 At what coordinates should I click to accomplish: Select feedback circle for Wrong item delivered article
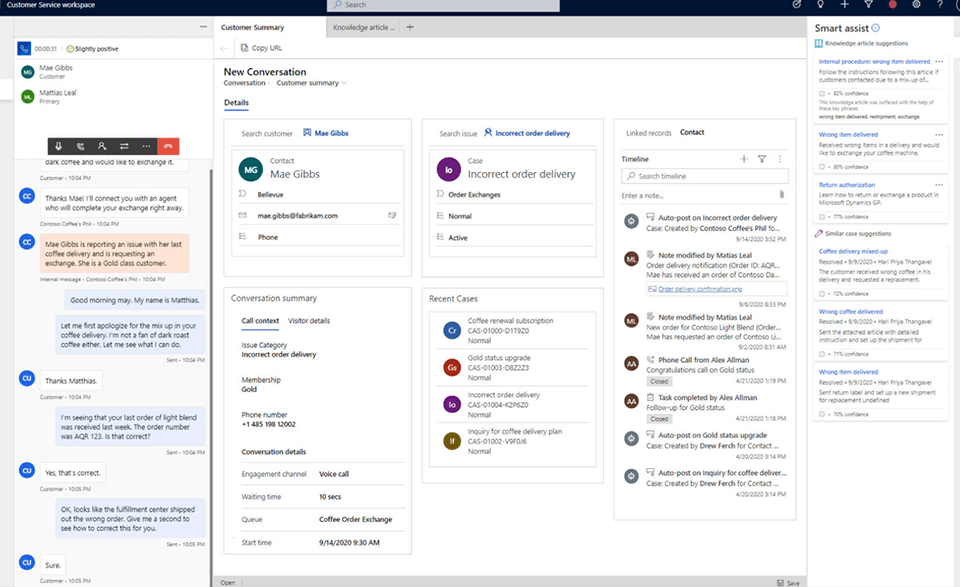click(x=822, y=167)
